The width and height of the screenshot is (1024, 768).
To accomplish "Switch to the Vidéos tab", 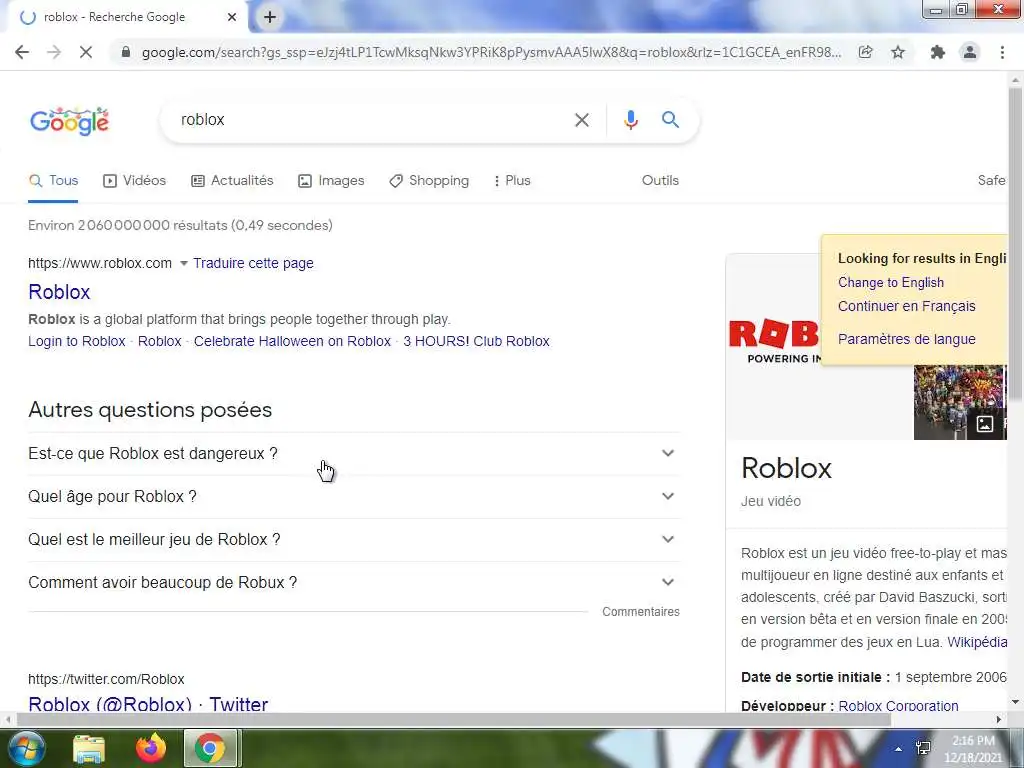I will [x=135, y=180].
